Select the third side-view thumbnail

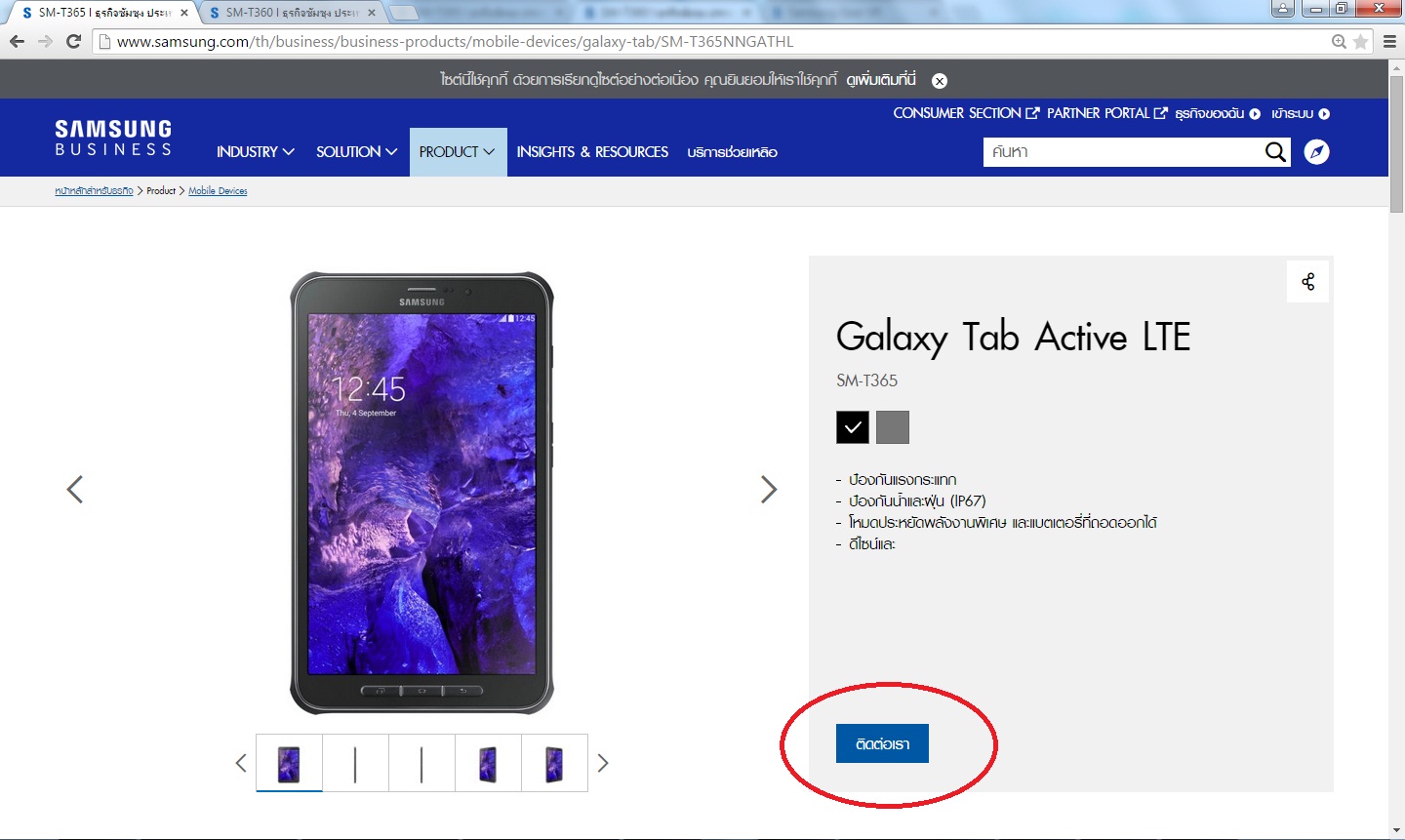point(421,763)
